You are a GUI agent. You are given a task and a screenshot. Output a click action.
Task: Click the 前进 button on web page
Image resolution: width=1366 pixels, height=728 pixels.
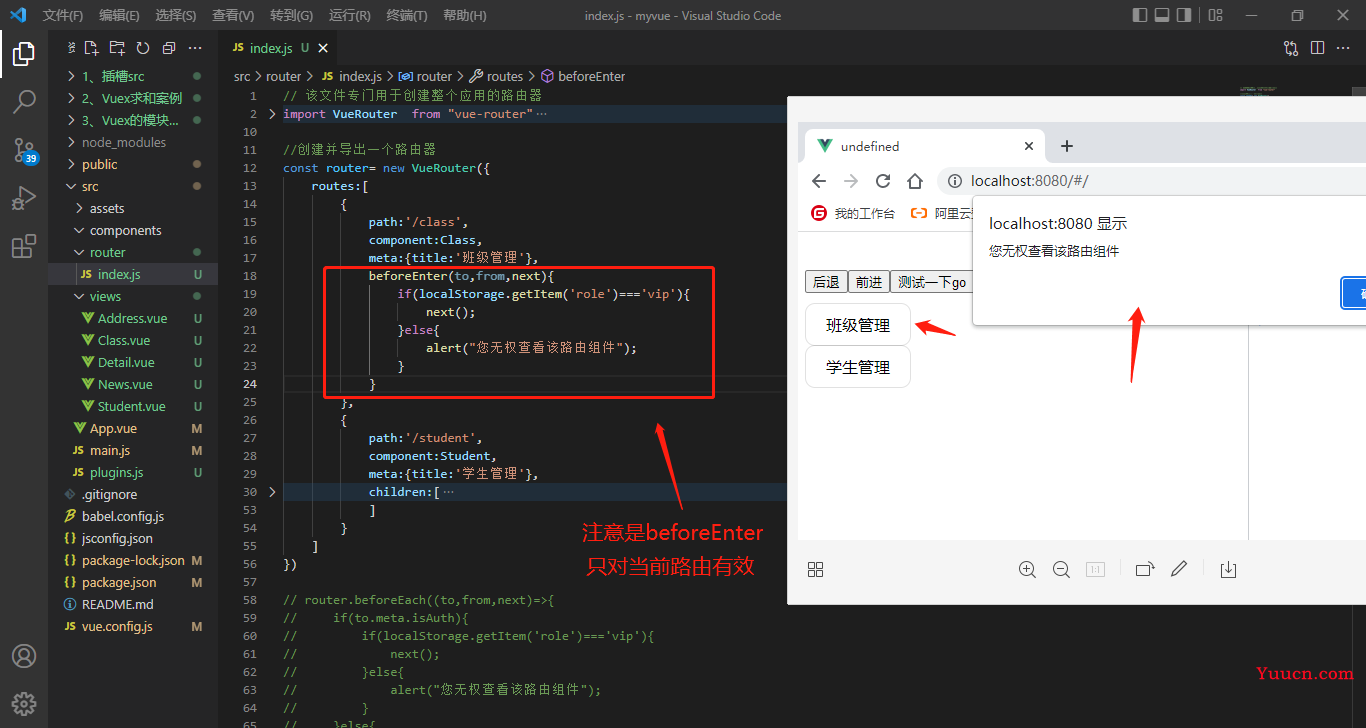(869, 282)
